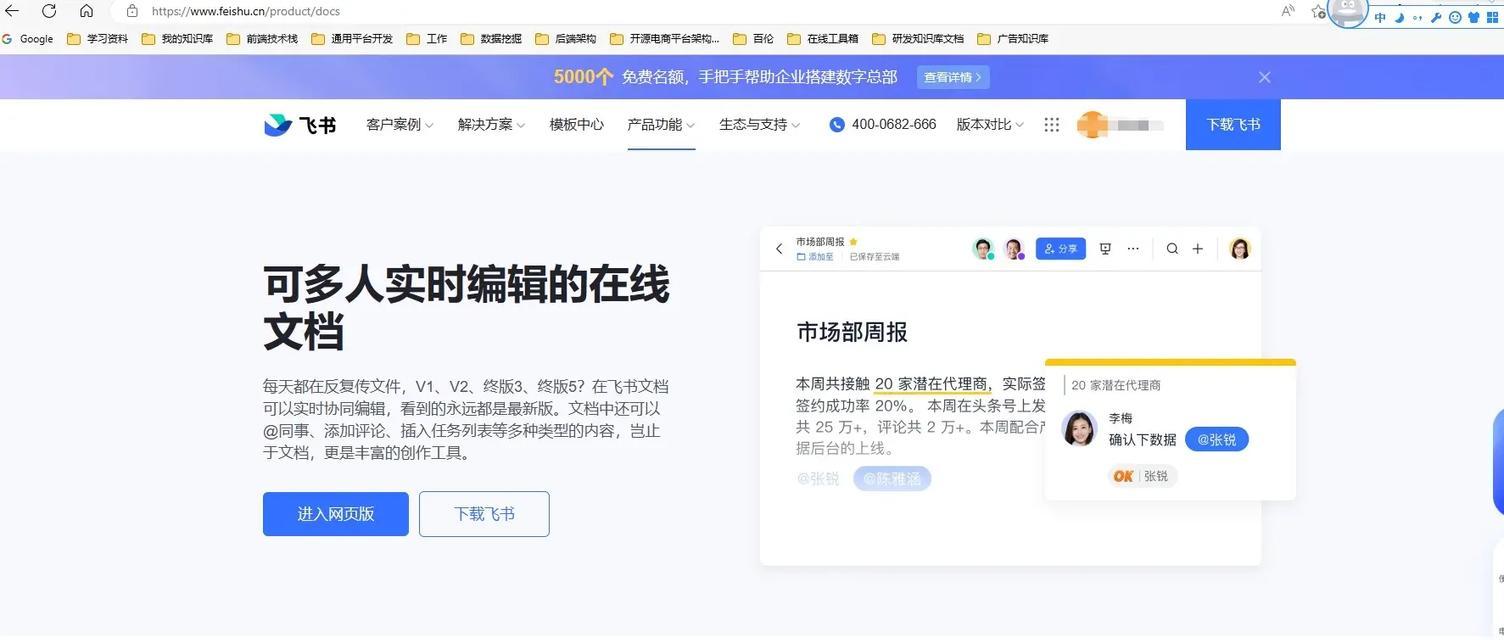Open the 百伦 bookmark folder
Viewport: 1504px width, 640px height.
pyautogui.click(x=753, y=39)
